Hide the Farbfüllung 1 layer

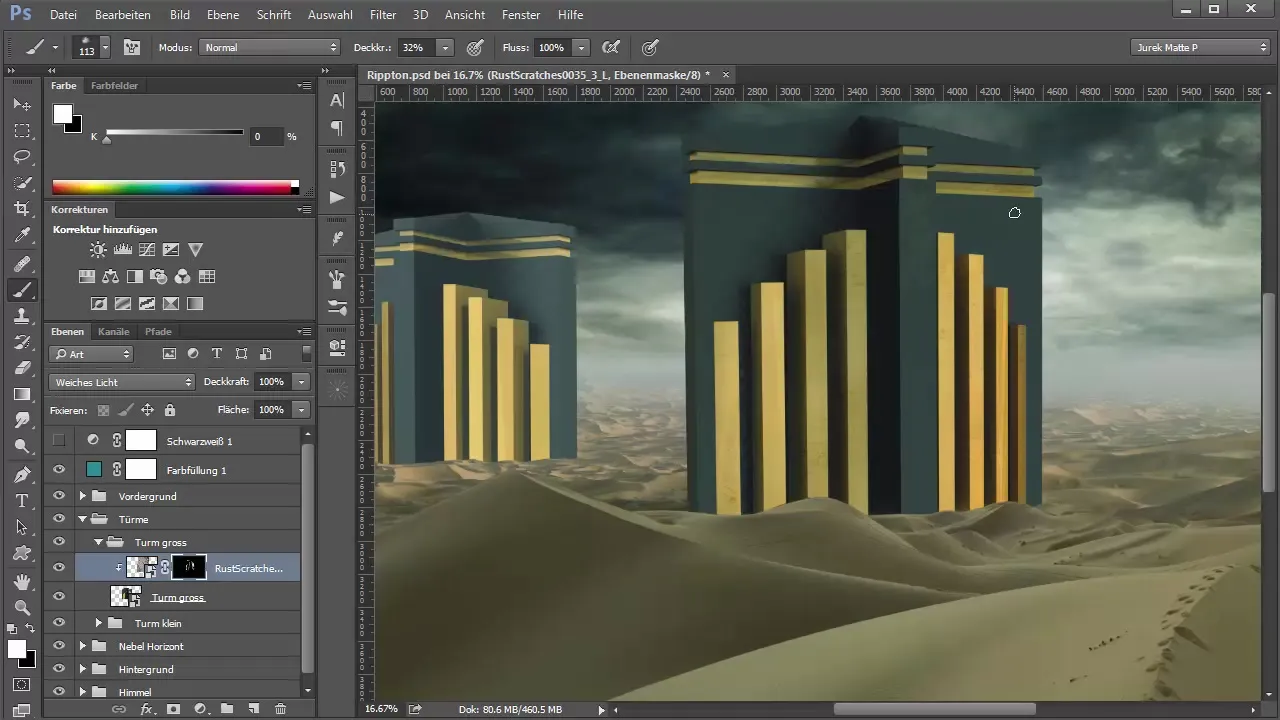[x=59, y=469]
